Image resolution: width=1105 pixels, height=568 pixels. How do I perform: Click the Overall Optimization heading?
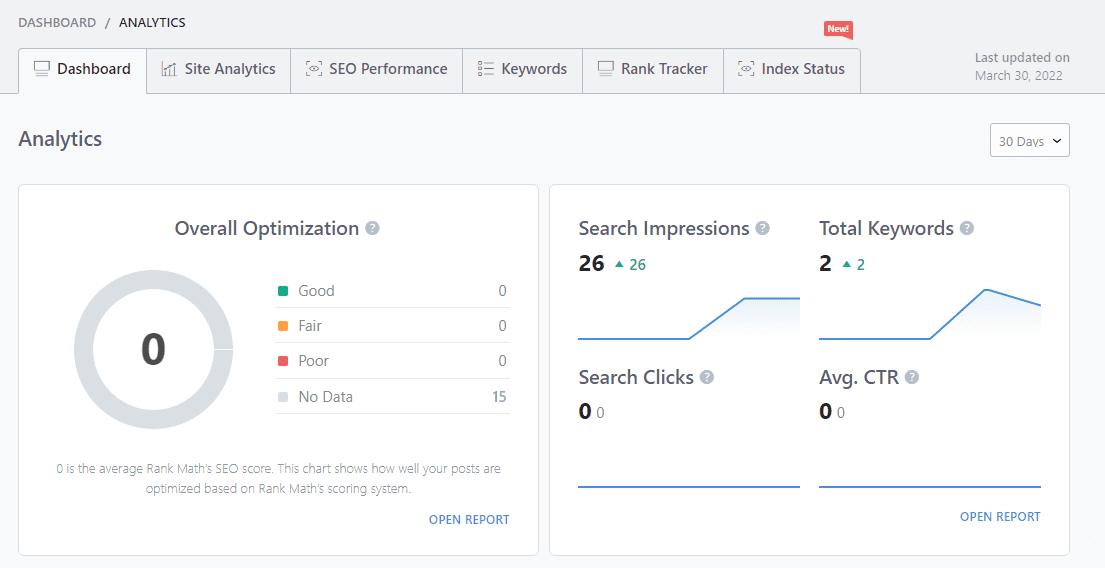click(x=266, y=228)
